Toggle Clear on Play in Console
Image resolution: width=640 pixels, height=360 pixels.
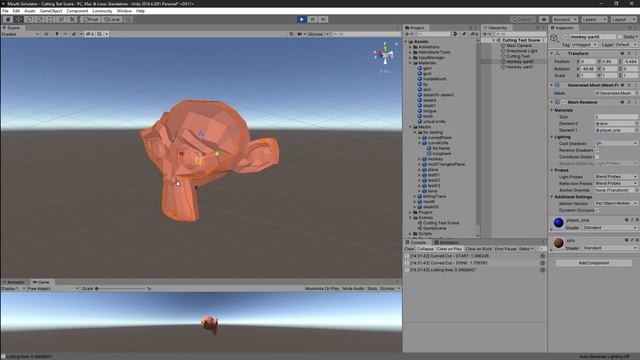pyautogui.click(x=449, y=249)
